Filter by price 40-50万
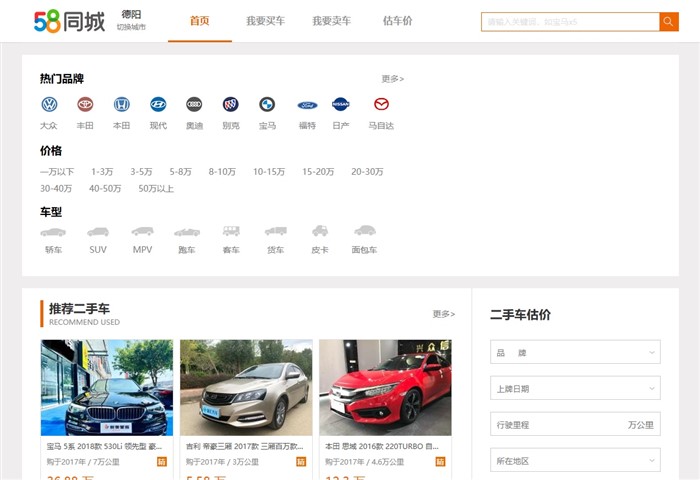 tap(105, 189)
